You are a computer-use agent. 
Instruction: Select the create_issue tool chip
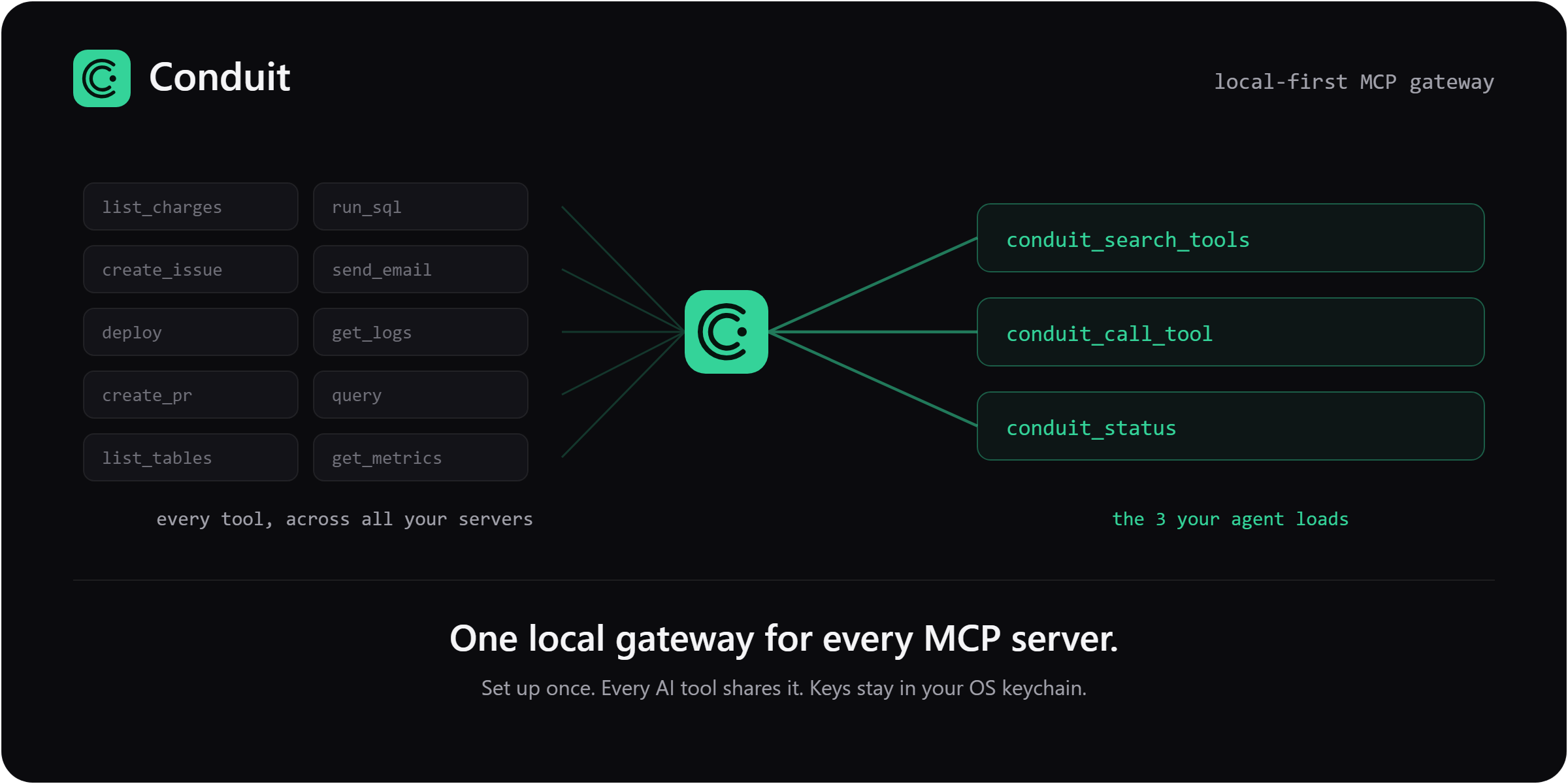coord(191,269)
